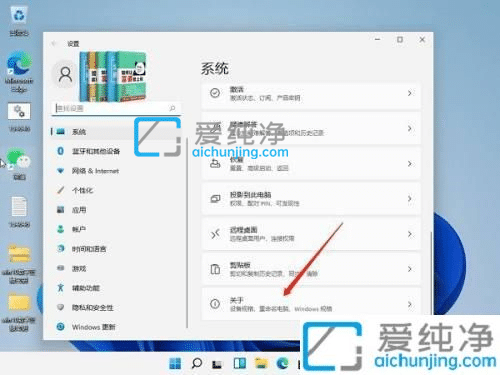The height and width of the screenshot is (375, 500).
Task: Open 帐户 settings category
Action: click(x=115, y=229)
